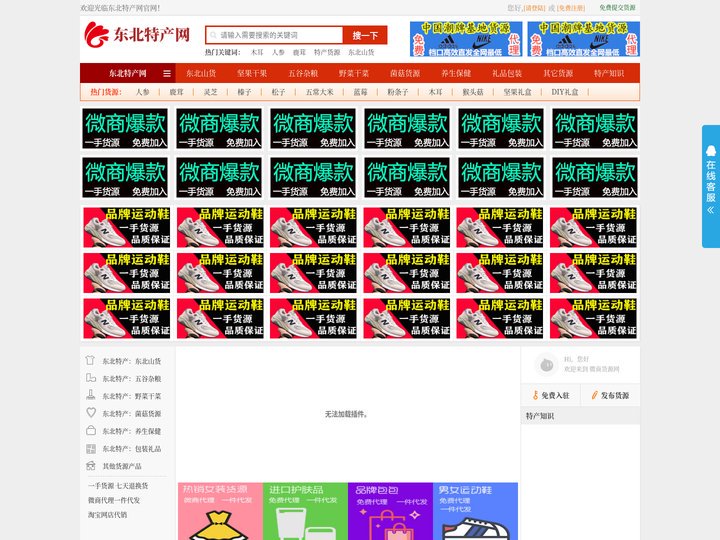The height and width of the screenshot is (540, 720).
Task: Click the 免费提交货源 link
Action: (618, 8)
